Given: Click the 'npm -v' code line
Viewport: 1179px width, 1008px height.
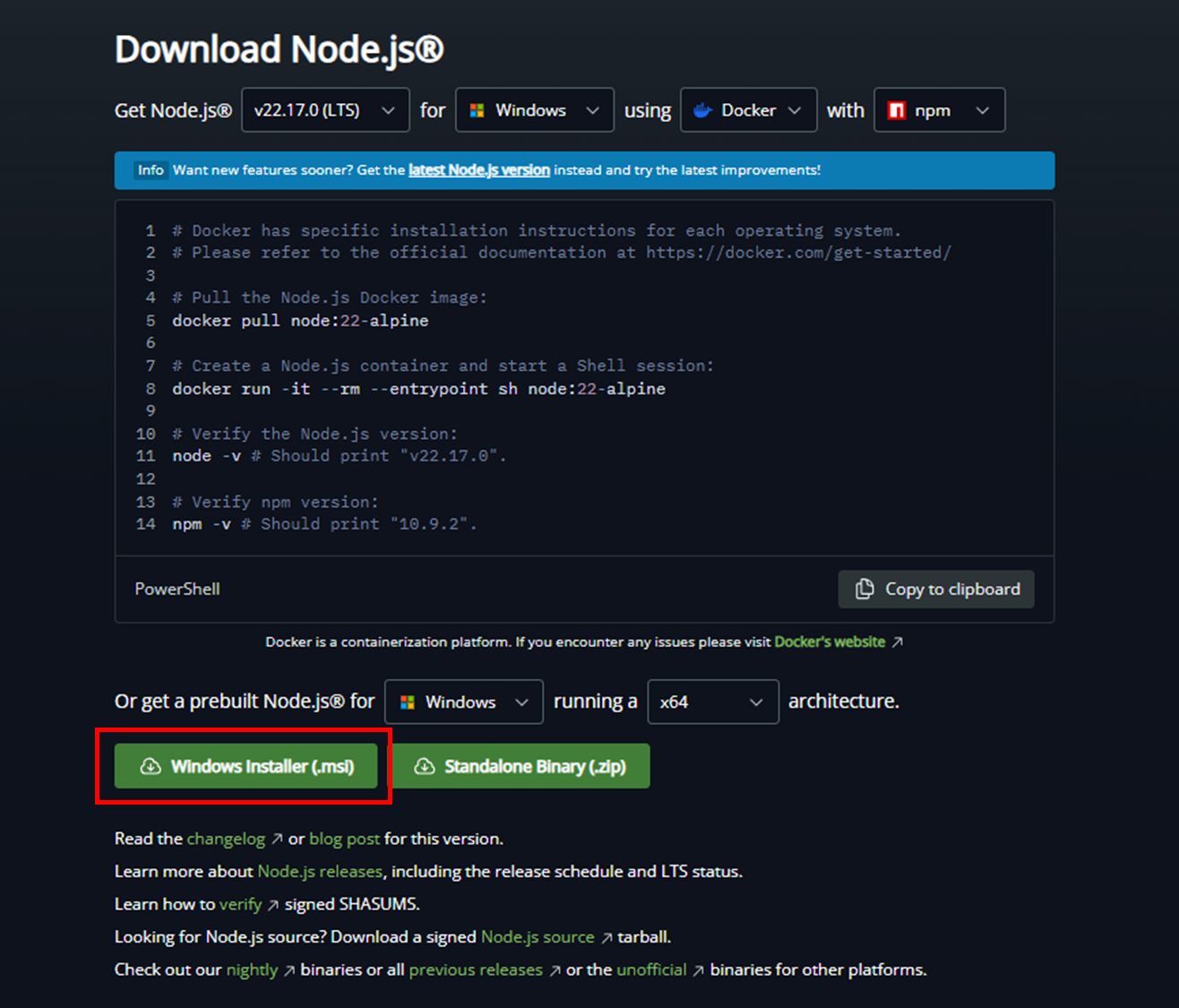Looking at the screenshot, I should pos(324,524).
